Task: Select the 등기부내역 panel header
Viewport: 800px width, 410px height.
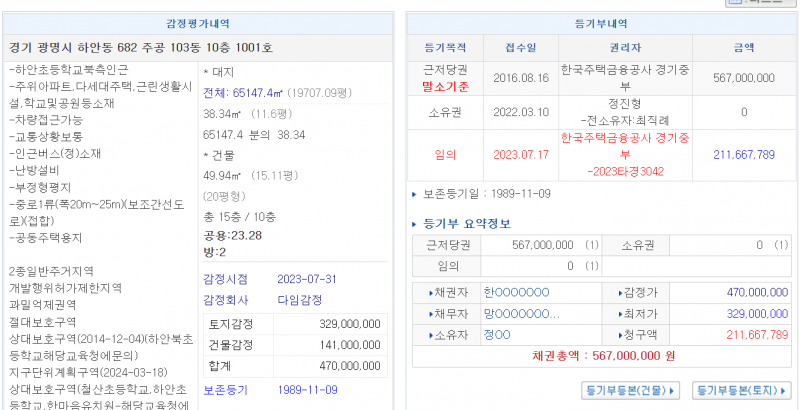Action: [x=603, y=23]
